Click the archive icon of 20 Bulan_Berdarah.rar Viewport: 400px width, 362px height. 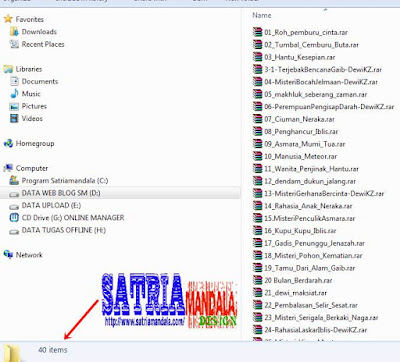[x=257, y=280]
